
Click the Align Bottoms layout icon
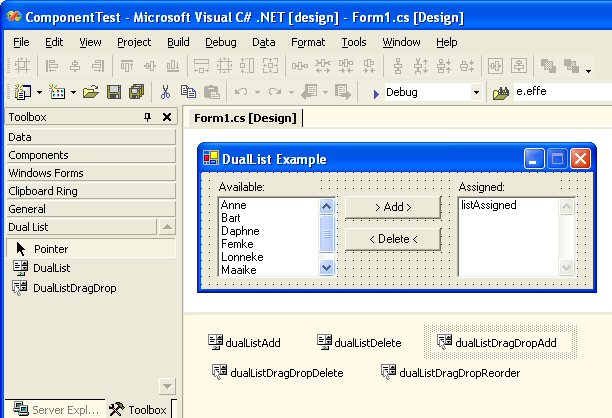(173, 66)
